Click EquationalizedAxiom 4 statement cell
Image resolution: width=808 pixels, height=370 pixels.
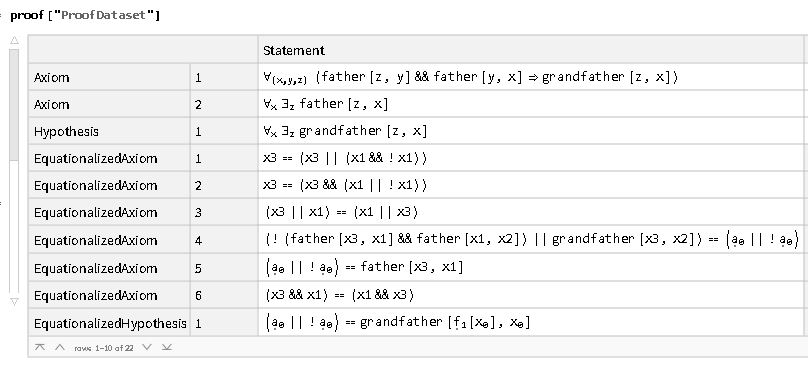530,240
